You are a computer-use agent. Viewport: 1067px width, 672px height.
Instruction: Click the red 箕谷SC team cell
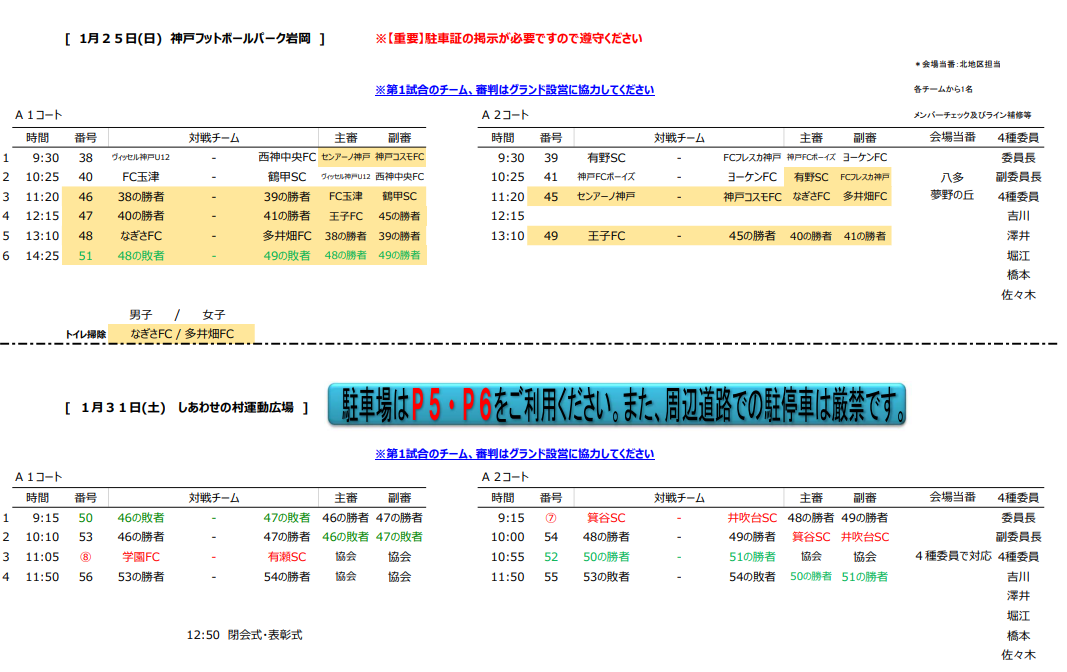[x=606, y=518]
